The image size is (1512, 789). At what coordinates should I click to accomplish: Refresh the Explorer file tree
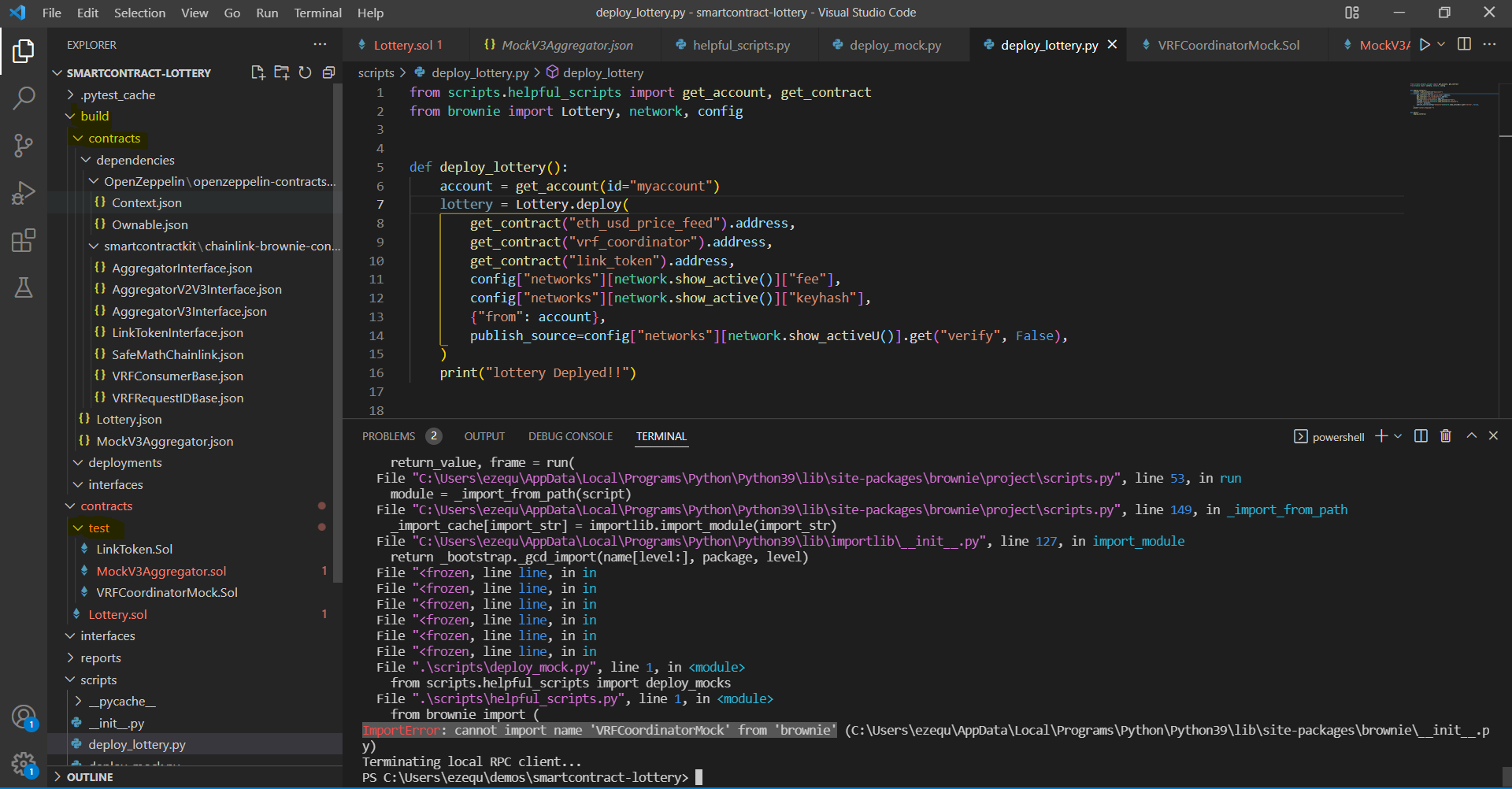(x=305, y=72)
